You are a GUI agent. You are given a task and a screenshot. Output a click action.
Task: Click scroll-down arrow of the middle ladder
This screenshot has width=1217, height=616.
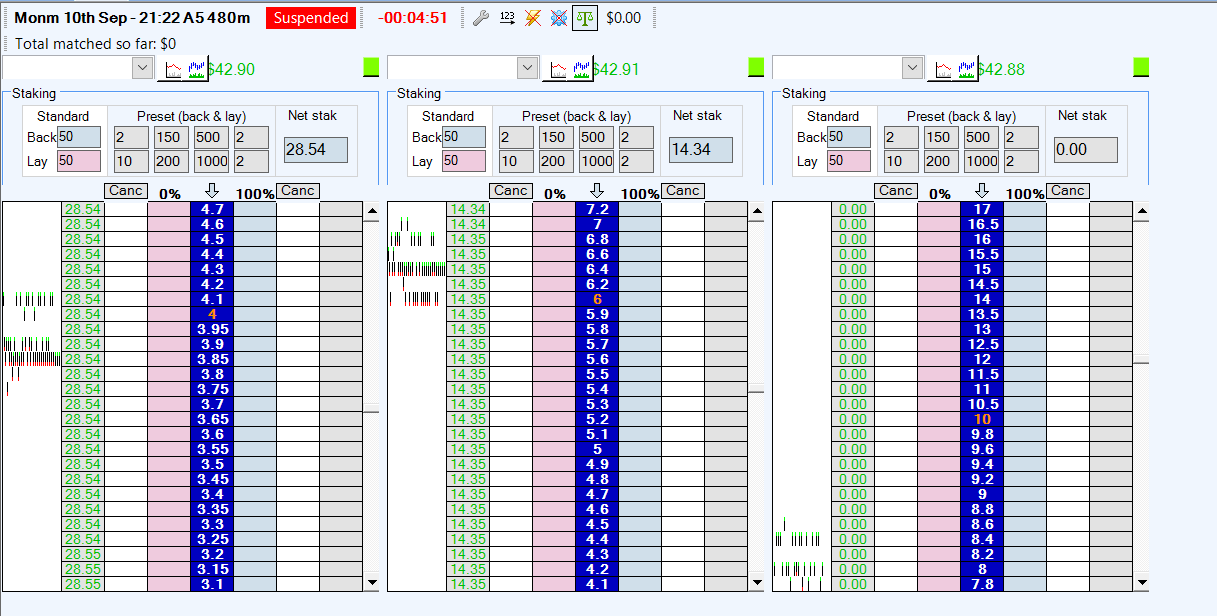757,582
